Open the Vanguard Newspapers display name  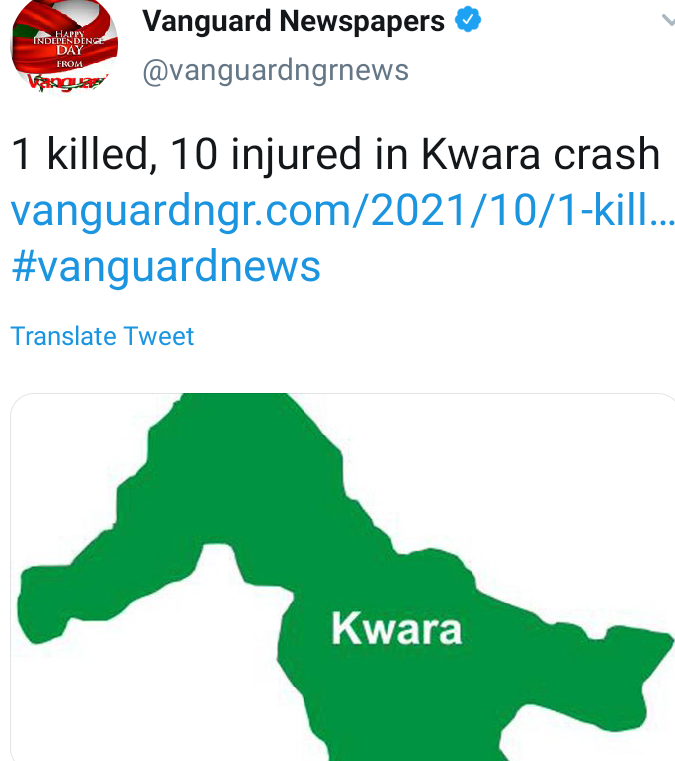293,21
